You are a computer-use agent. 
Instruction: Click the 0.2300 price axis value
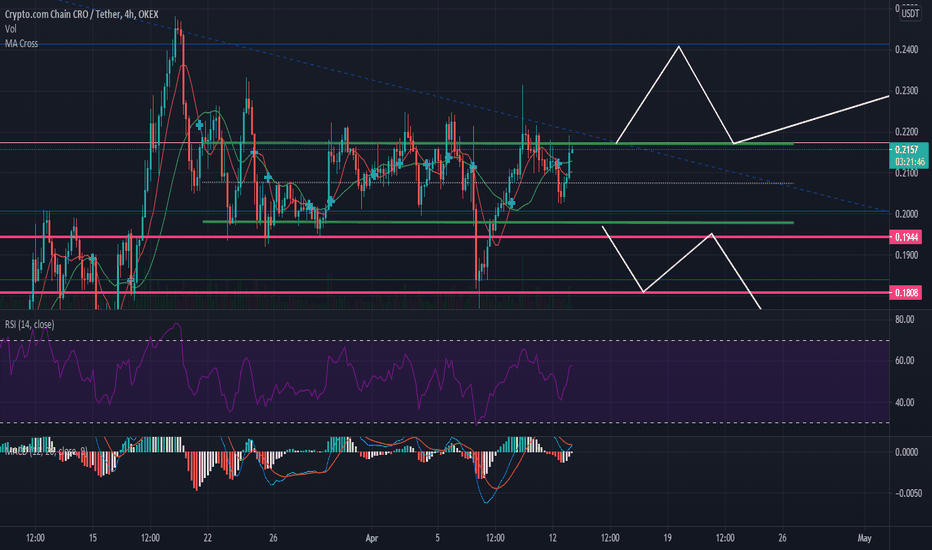point(906,91)
